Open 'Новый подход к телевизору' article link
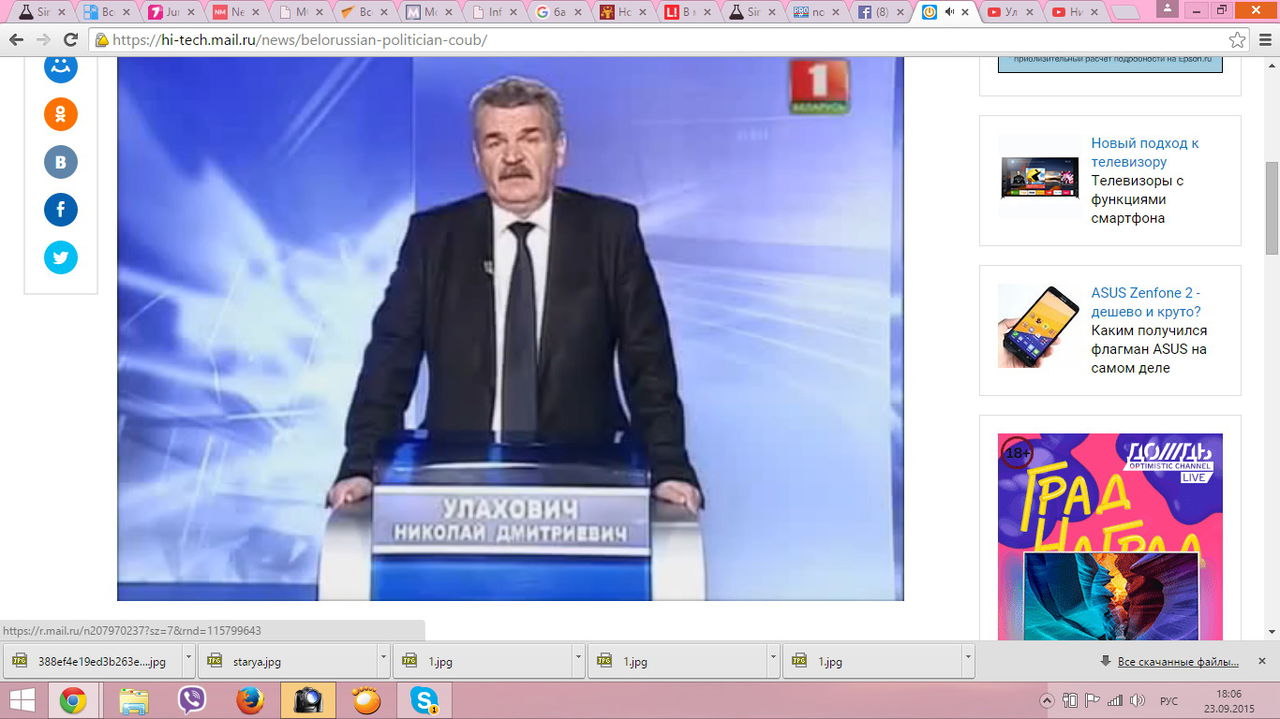Screen dimensions: 1280x719 [1145, 152]
